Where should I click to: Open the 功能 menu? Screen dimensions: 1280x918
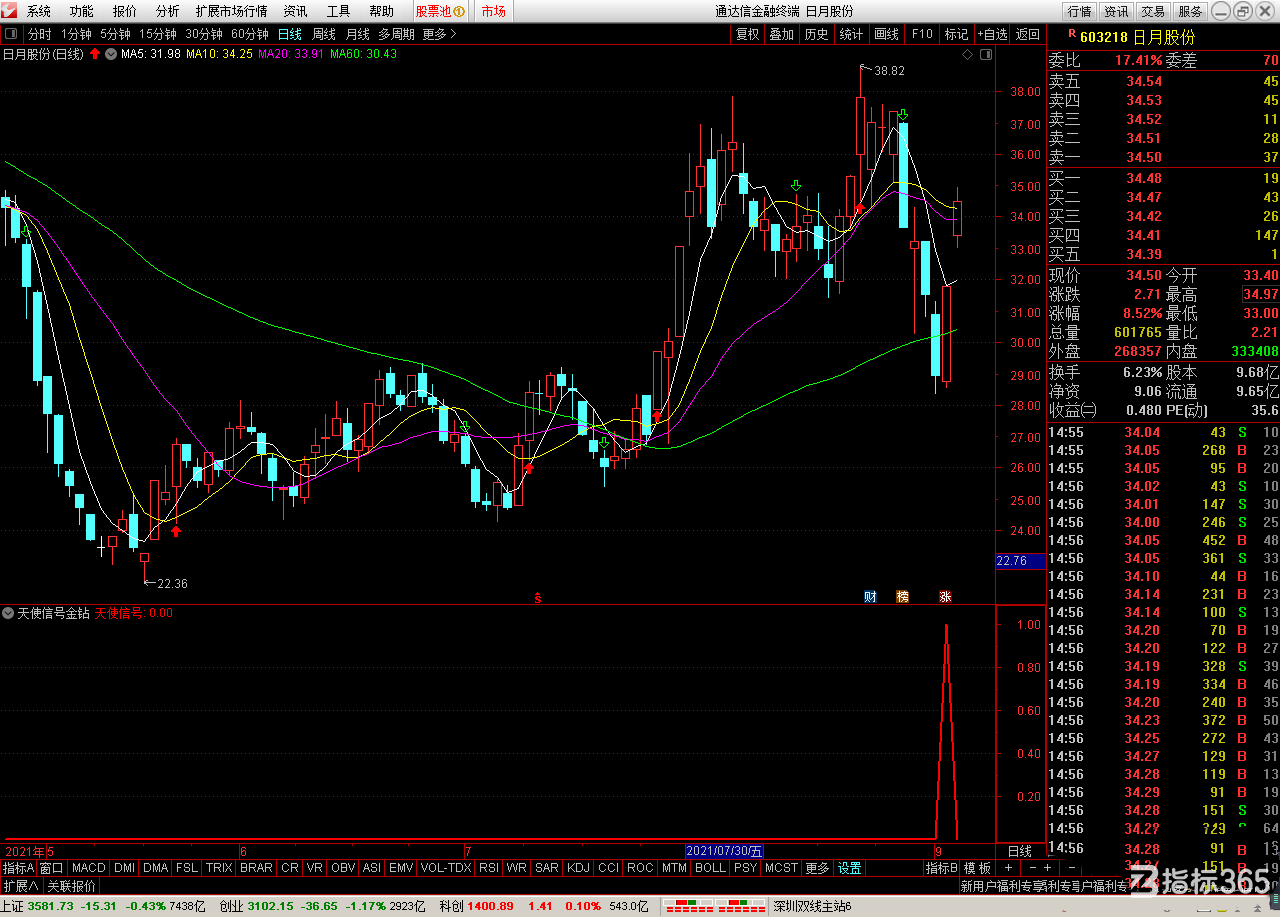[82, 11]
